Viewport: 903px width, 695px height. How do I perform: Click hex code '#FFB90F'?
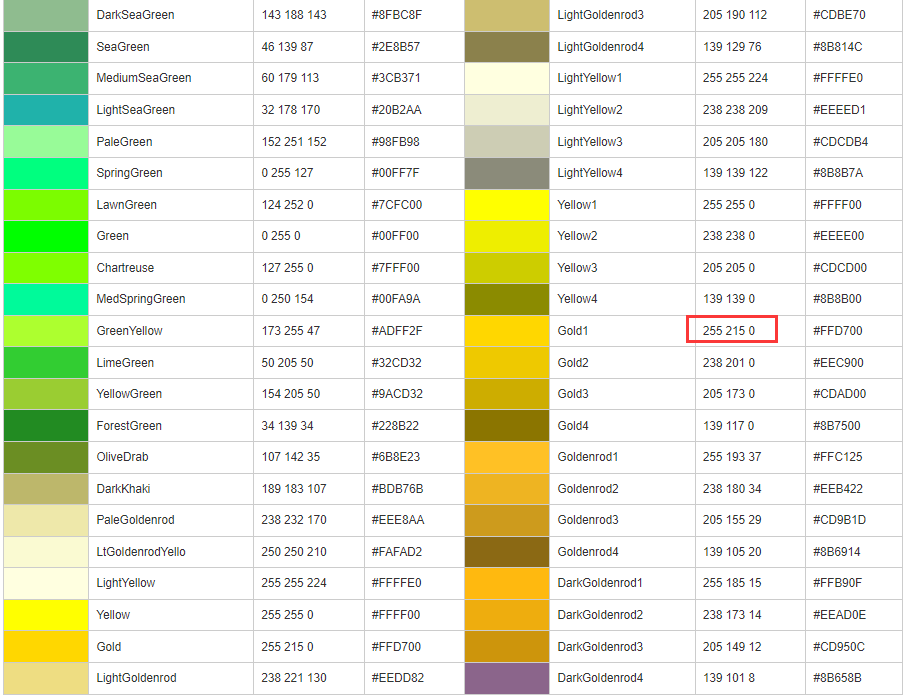[x=837, y=583]
